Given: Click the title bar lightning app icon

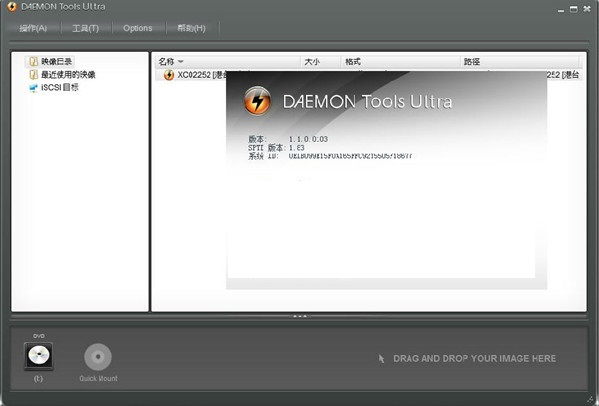Looking at the screenshot, I should click(x=12, y=6).
